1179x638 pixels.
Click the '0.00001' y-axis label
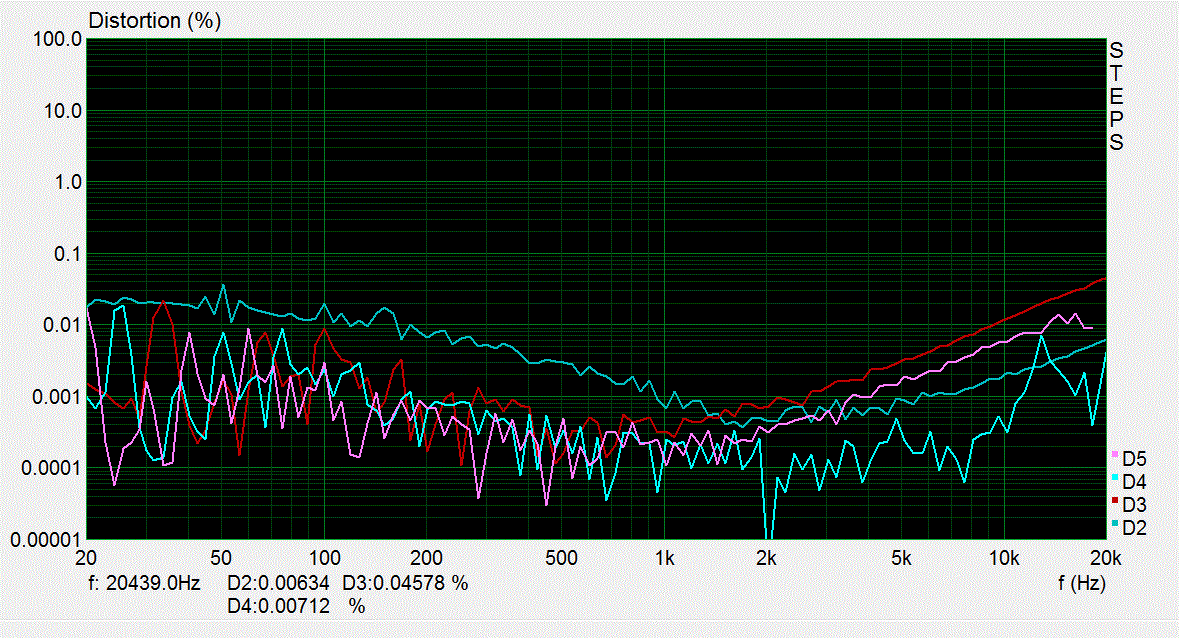(47, 540)
